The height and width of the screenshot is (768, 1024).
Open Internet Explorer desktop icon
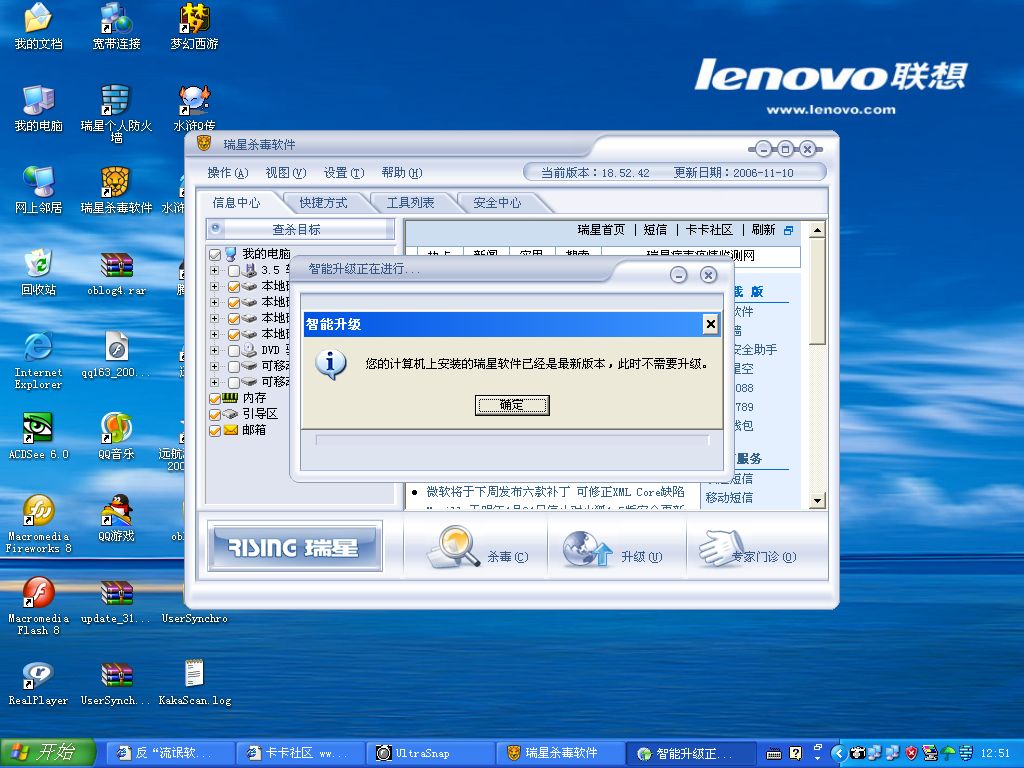[38, 360]
